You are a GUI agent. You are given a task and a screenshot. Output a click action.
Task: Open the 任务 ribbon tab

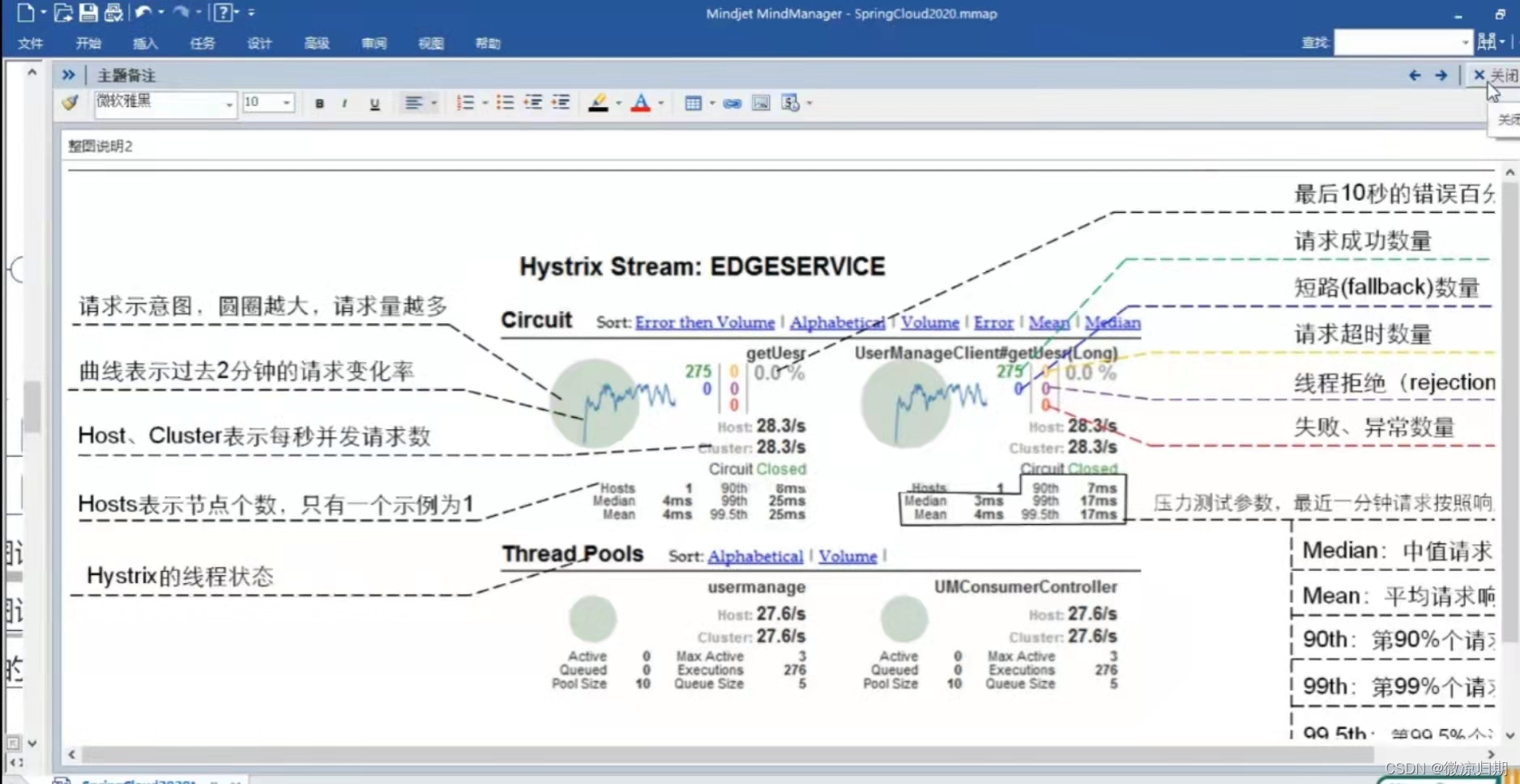[x=203, y=43]
